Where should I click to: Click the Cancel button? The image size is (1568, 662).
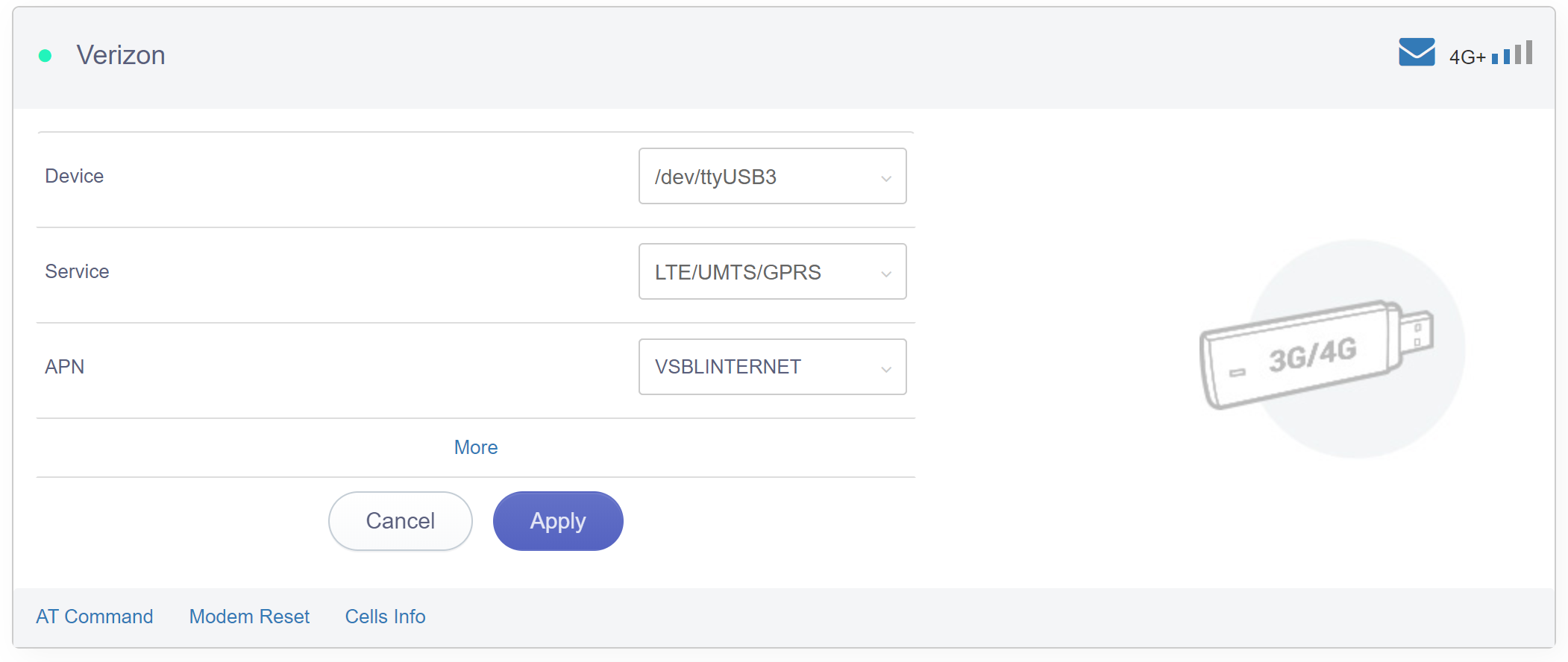click(x=401, y=521)
